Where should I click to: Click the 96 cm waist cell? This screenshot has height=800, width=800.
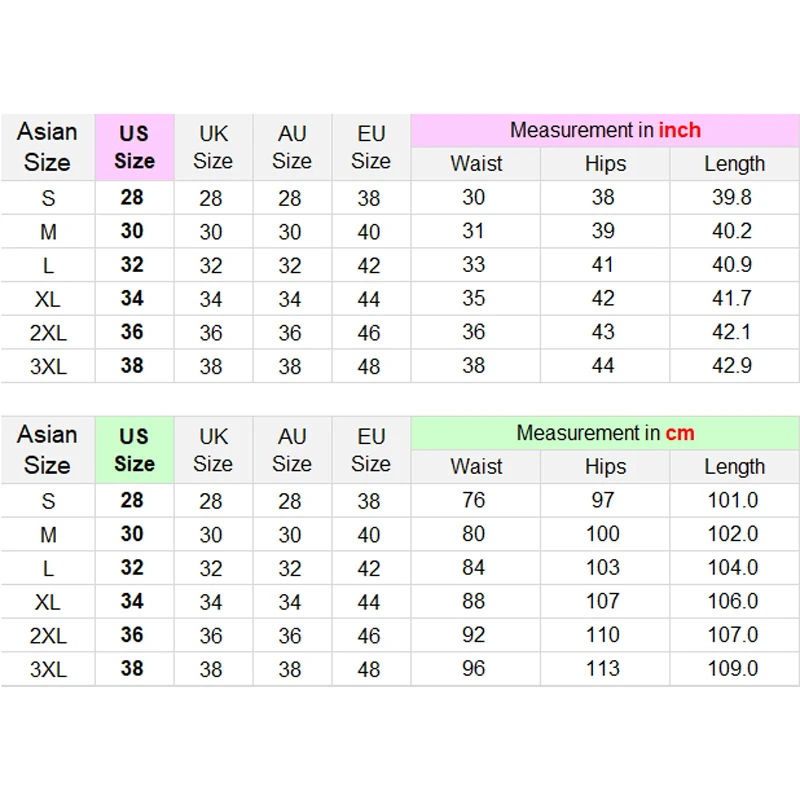tap(474, 668)
